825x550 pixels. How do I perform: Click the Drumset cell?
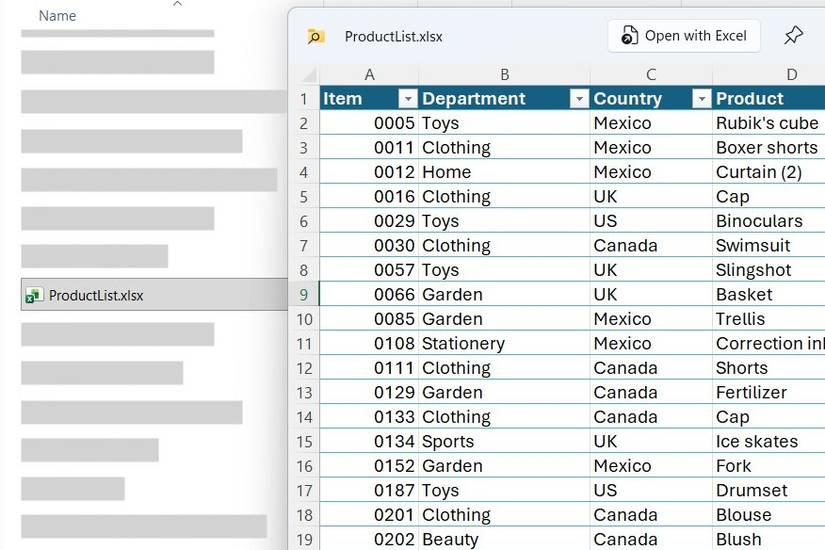point(769,490)
